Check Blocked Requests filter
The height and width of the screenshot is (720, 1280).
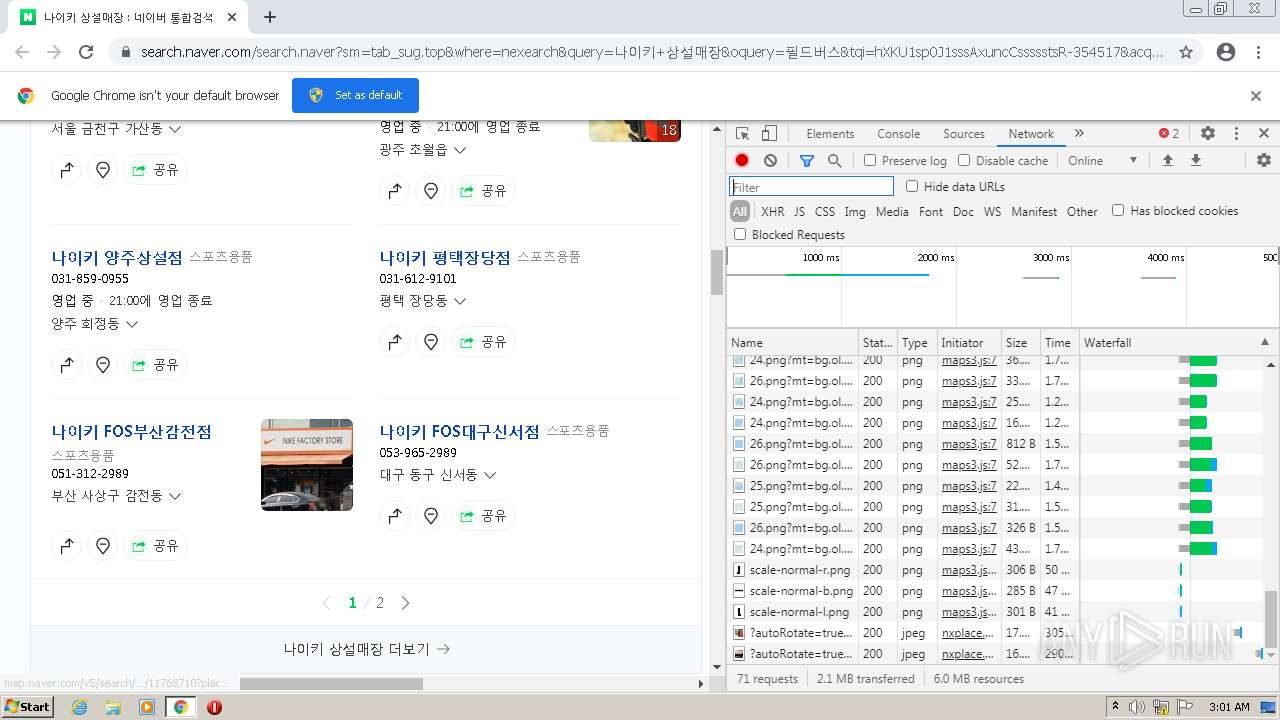tap(740, 234)
